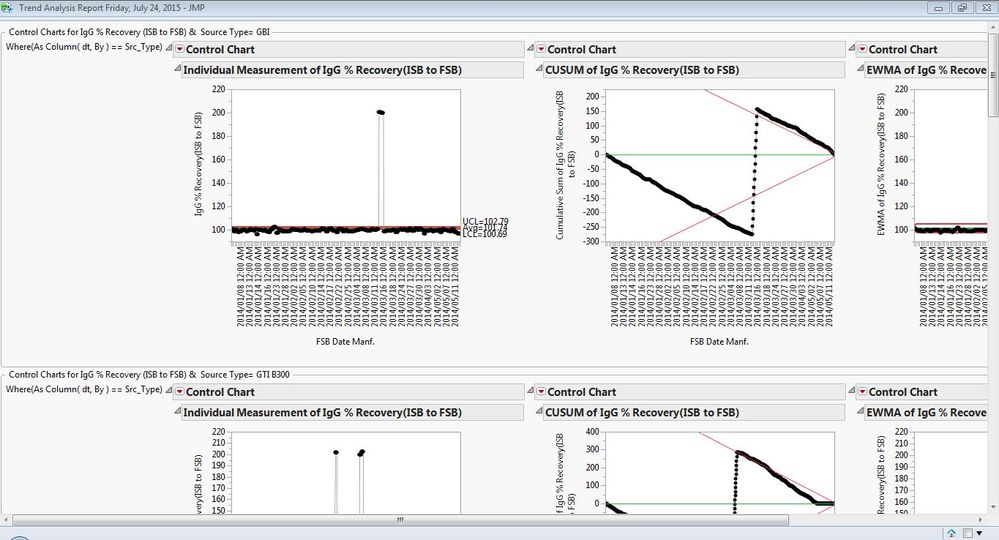The image size is (999, 540).
Task: Open red triangle menu of GTI B300 EWMA Control Chart
Action: click(x=862, y=392)
